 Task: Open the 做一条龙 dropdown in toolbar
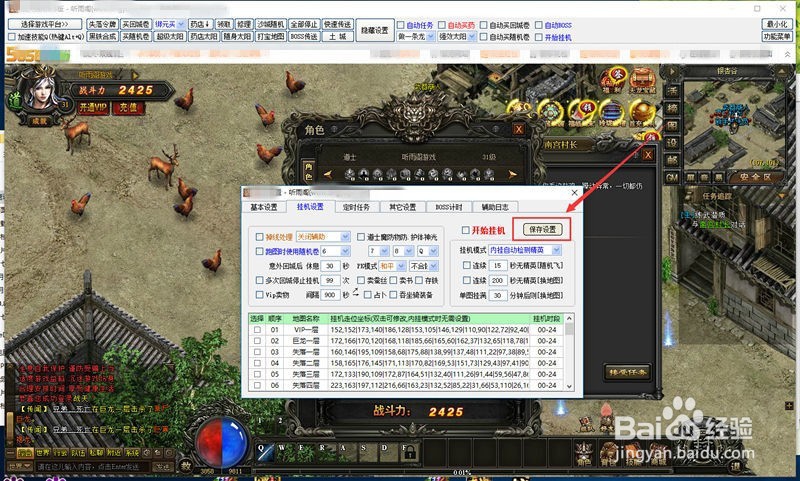pyautogui.click(x=416, y=37)
